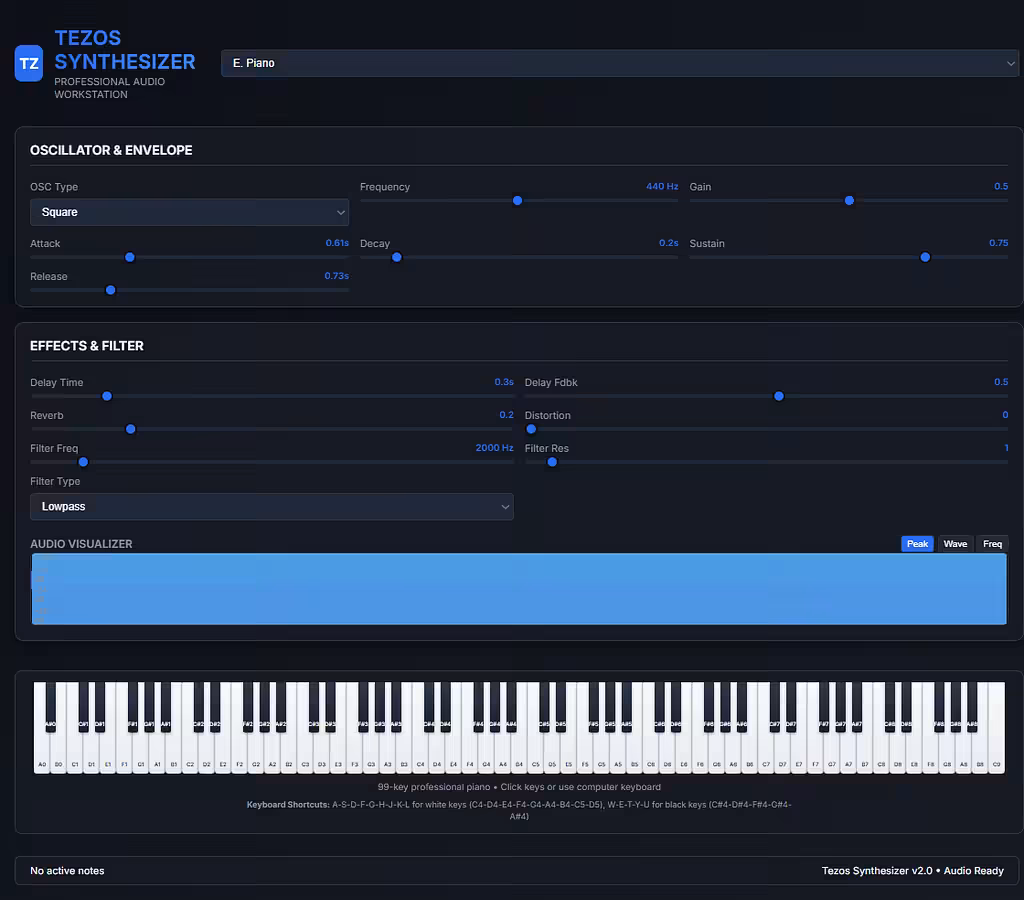Screen dimensions: 1024x900
Task: Play the C7 white piano key
Action: pos(766,752)
